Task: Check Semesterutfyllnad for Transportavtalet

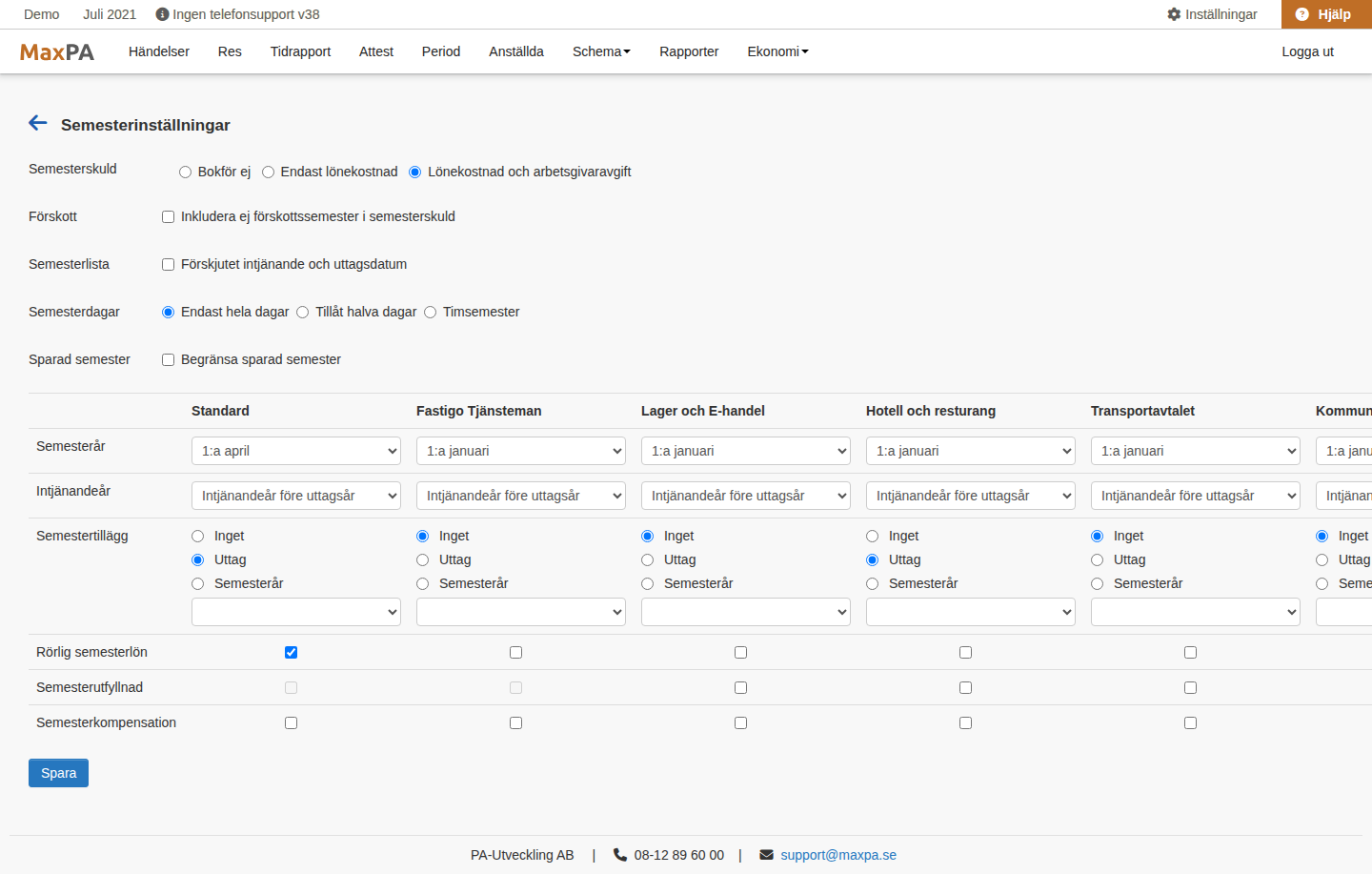Action: tap(1191, 688)
